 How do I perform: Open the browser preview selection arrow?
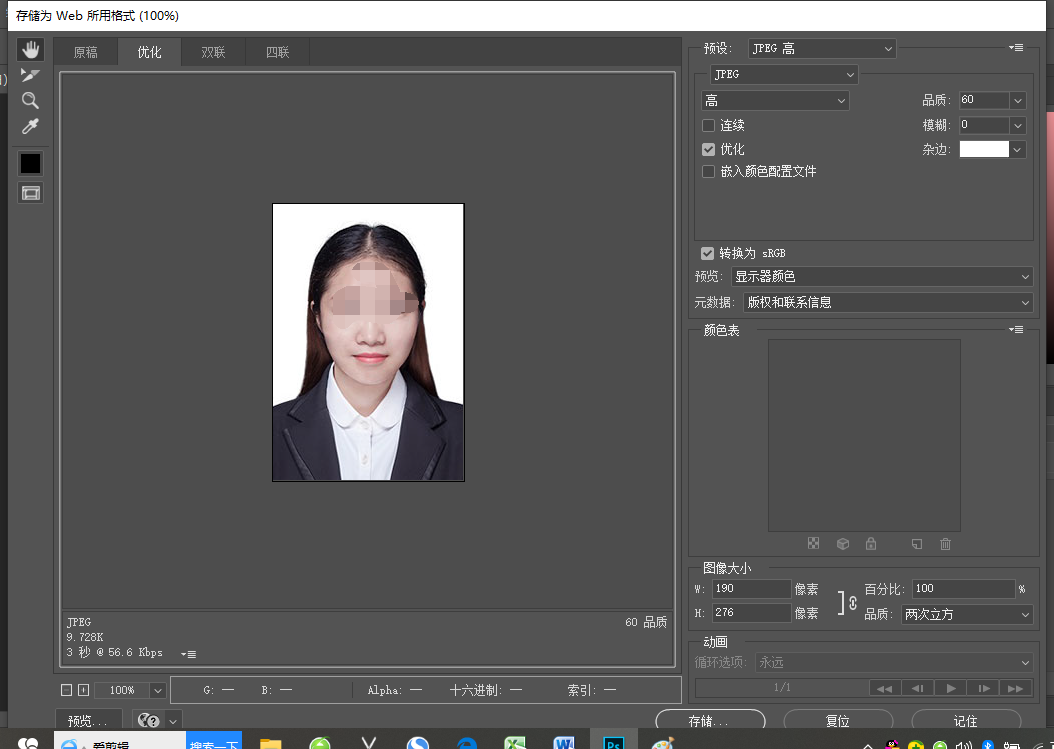pos(173,721)
